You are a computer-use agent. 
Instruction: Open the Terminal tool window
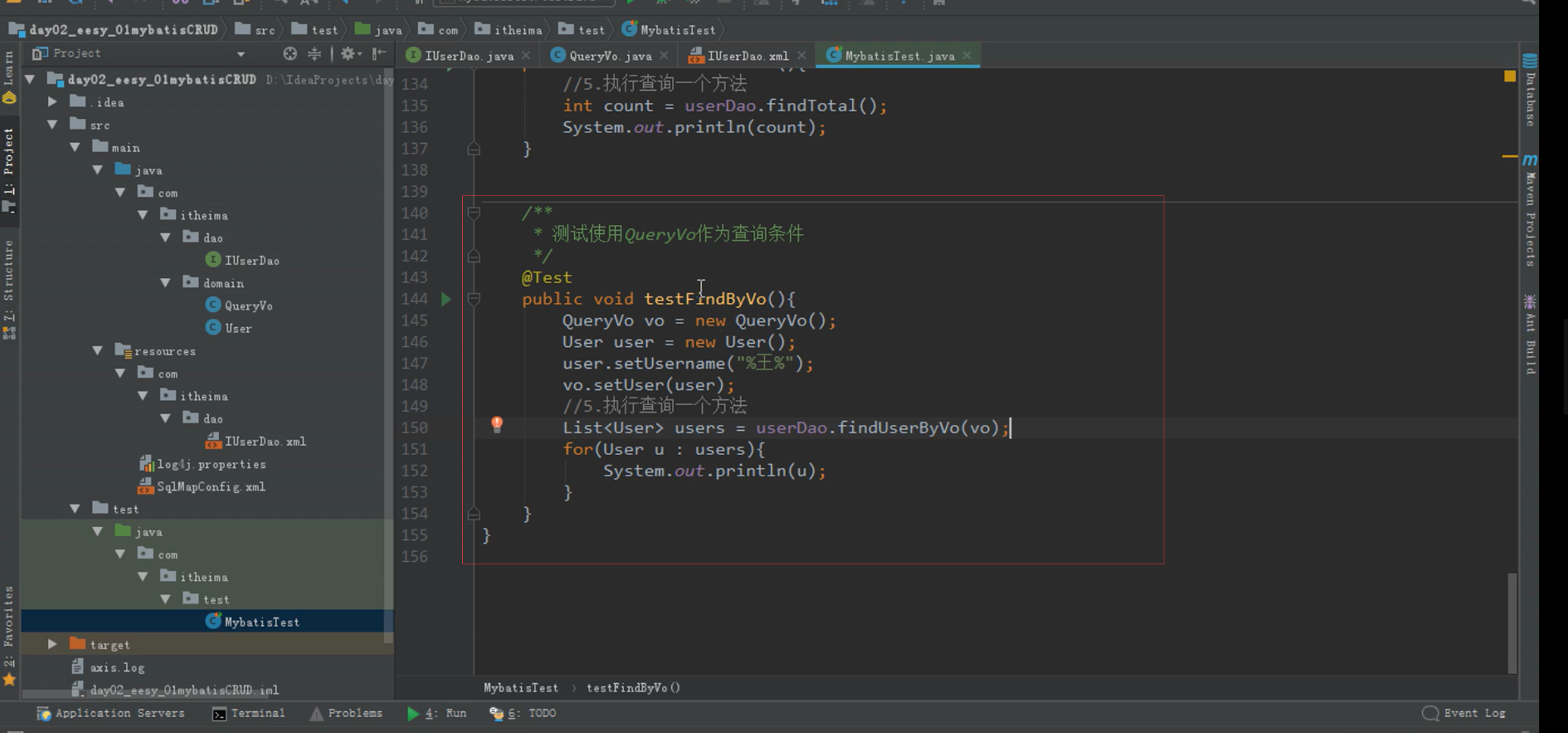[x=249, y=713]
